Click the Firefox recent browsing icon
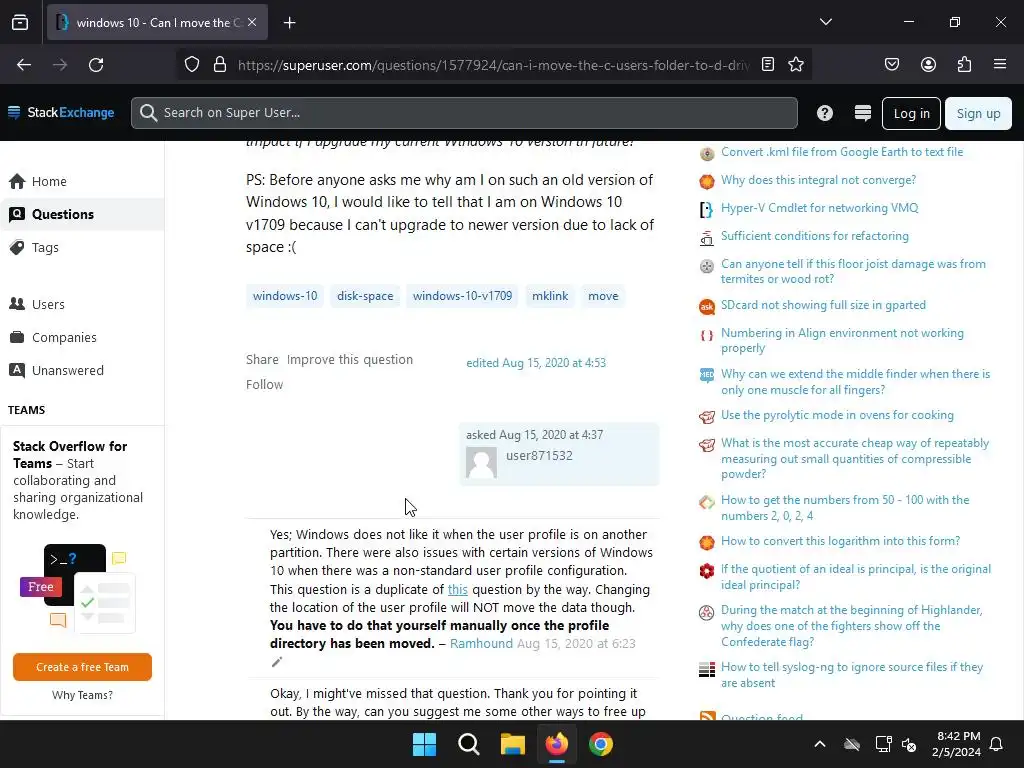1024x768 pixels. click(x=20, y=22)
